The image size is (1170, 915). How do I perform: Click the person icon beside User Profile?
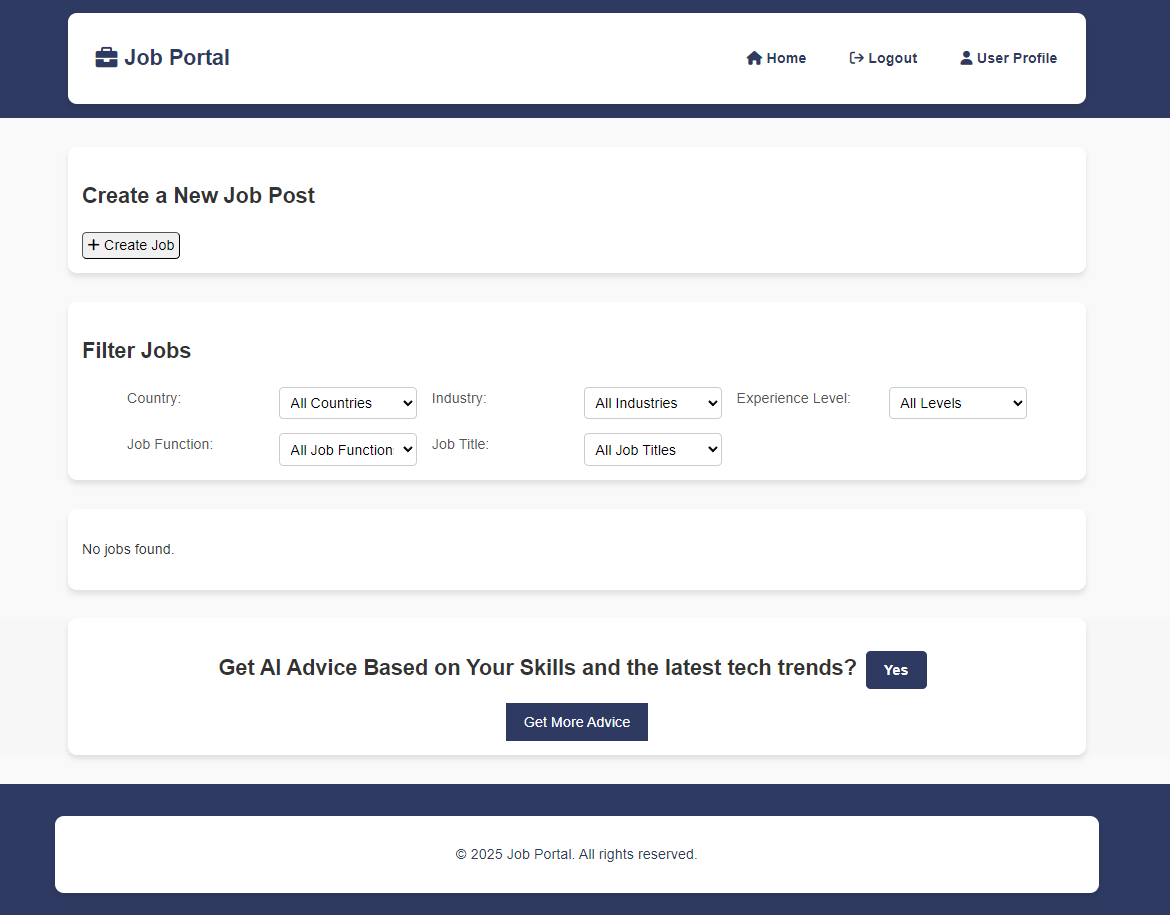coord(965,58)
